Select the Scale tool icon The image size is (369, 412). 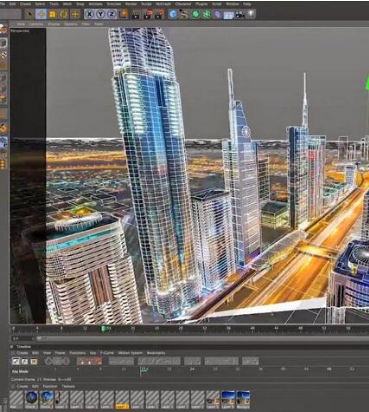52,14
